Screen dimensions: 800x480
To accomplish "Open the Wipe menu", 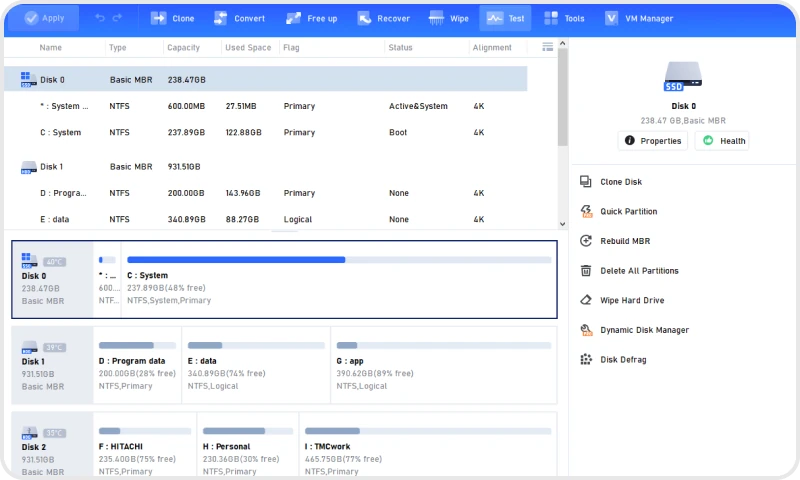I will point(448,18).
